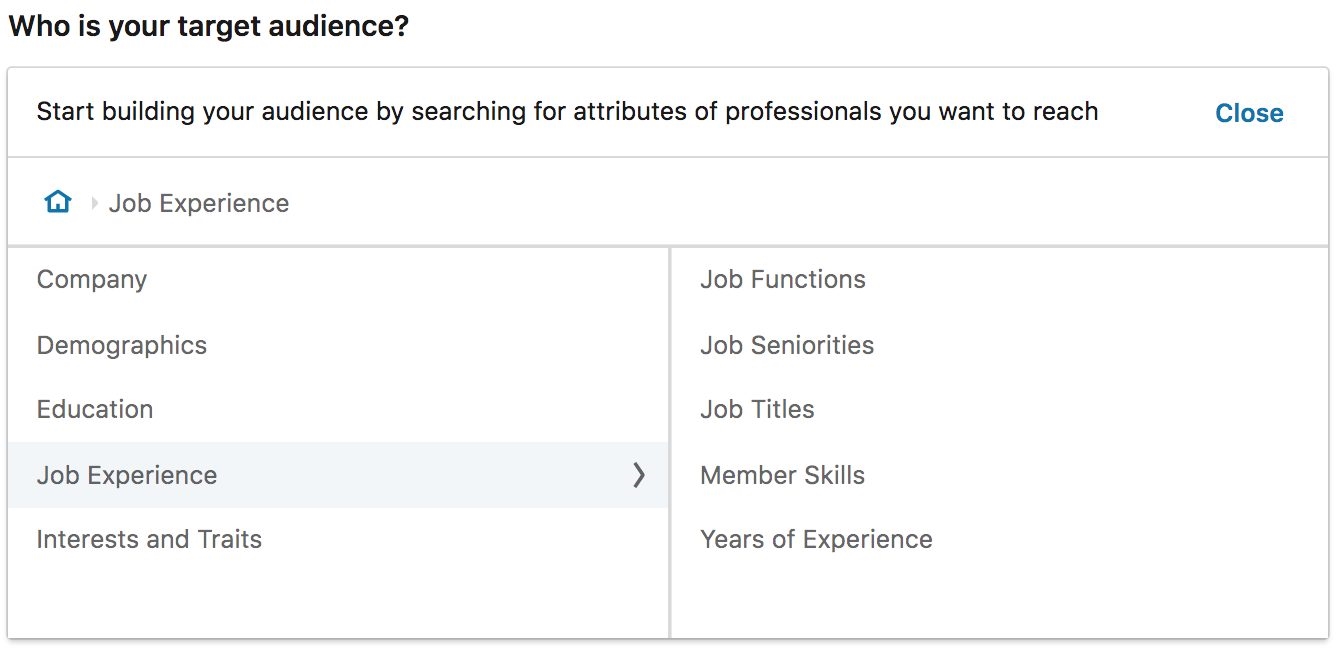
Task: Select Job Seniorities from the submenu
Action: click(787, 345)
